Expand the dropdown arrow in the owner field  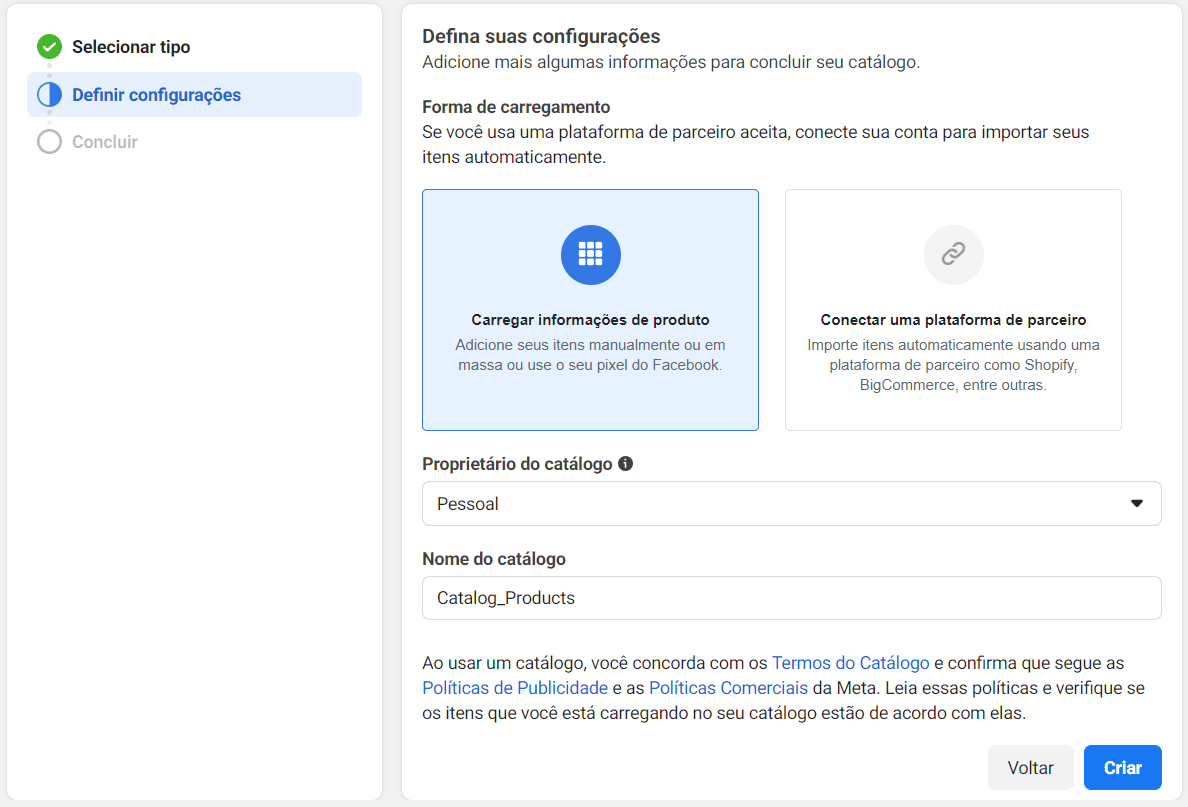coord(1136,504)
